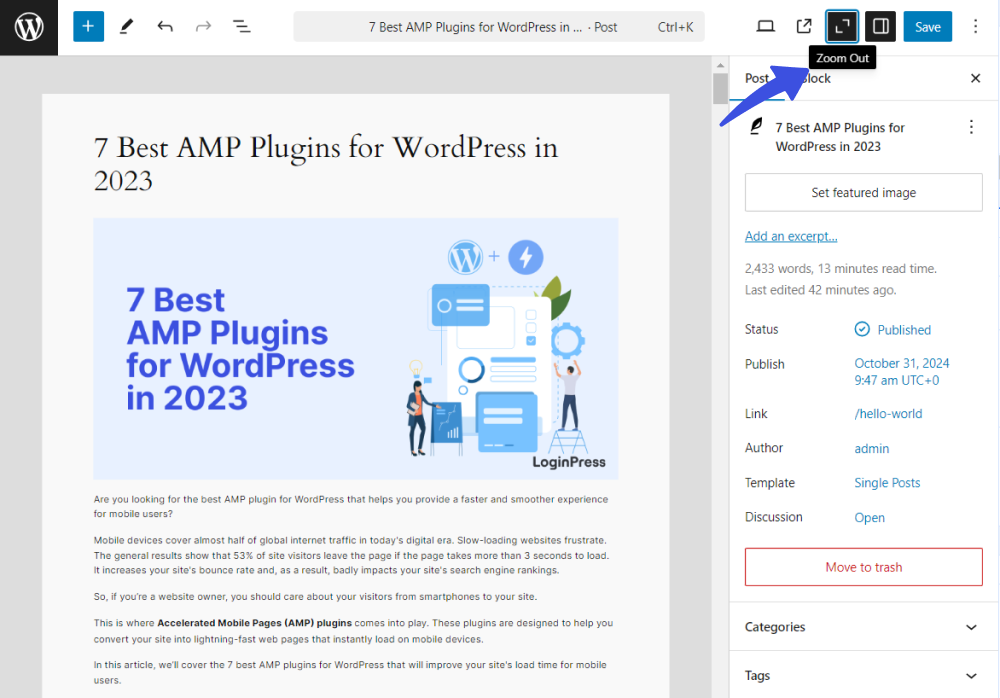Expand the Tags section

(863, 675)
